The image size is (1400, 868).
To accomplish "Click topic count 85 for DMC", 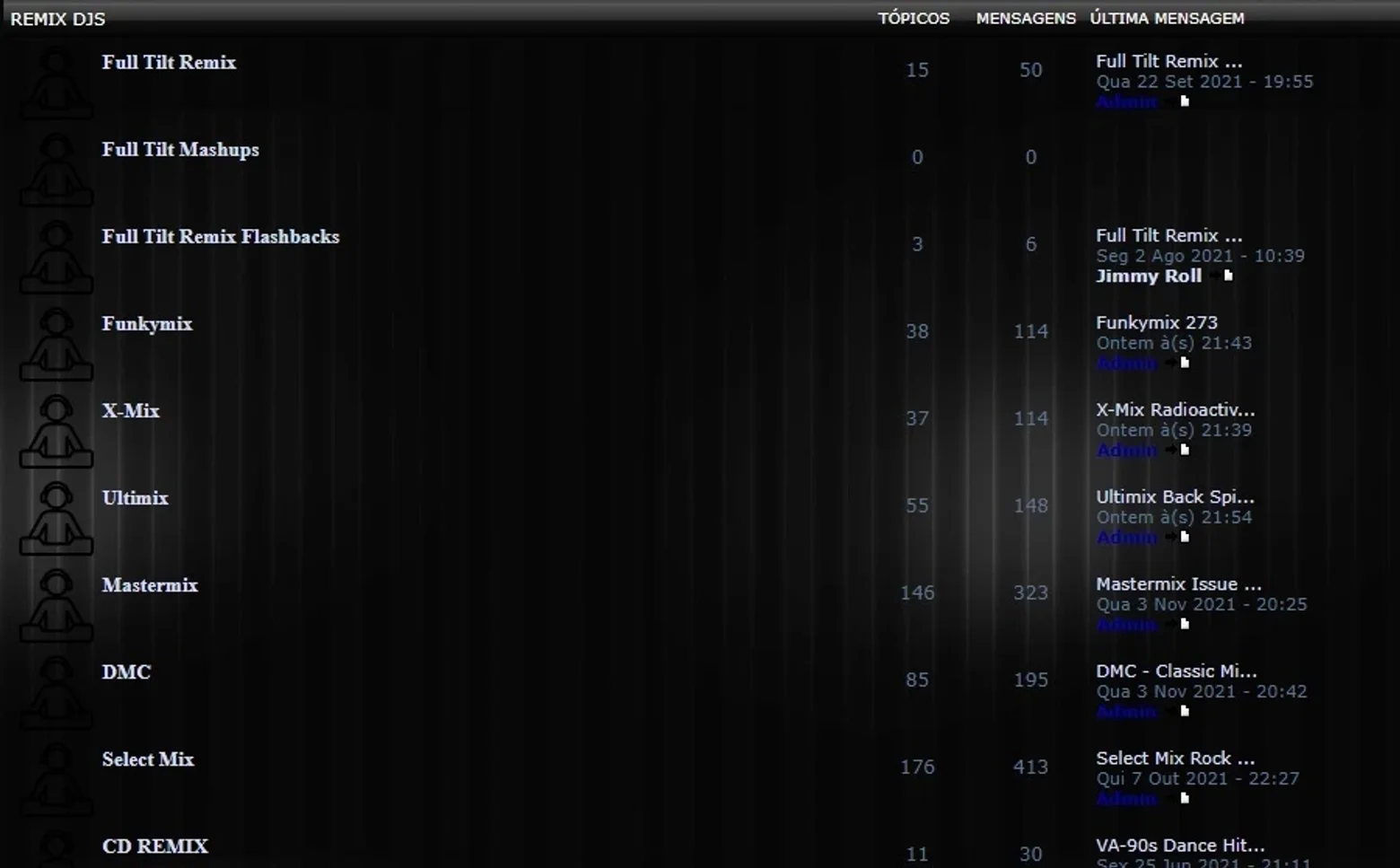I will [x=917, y=679].
